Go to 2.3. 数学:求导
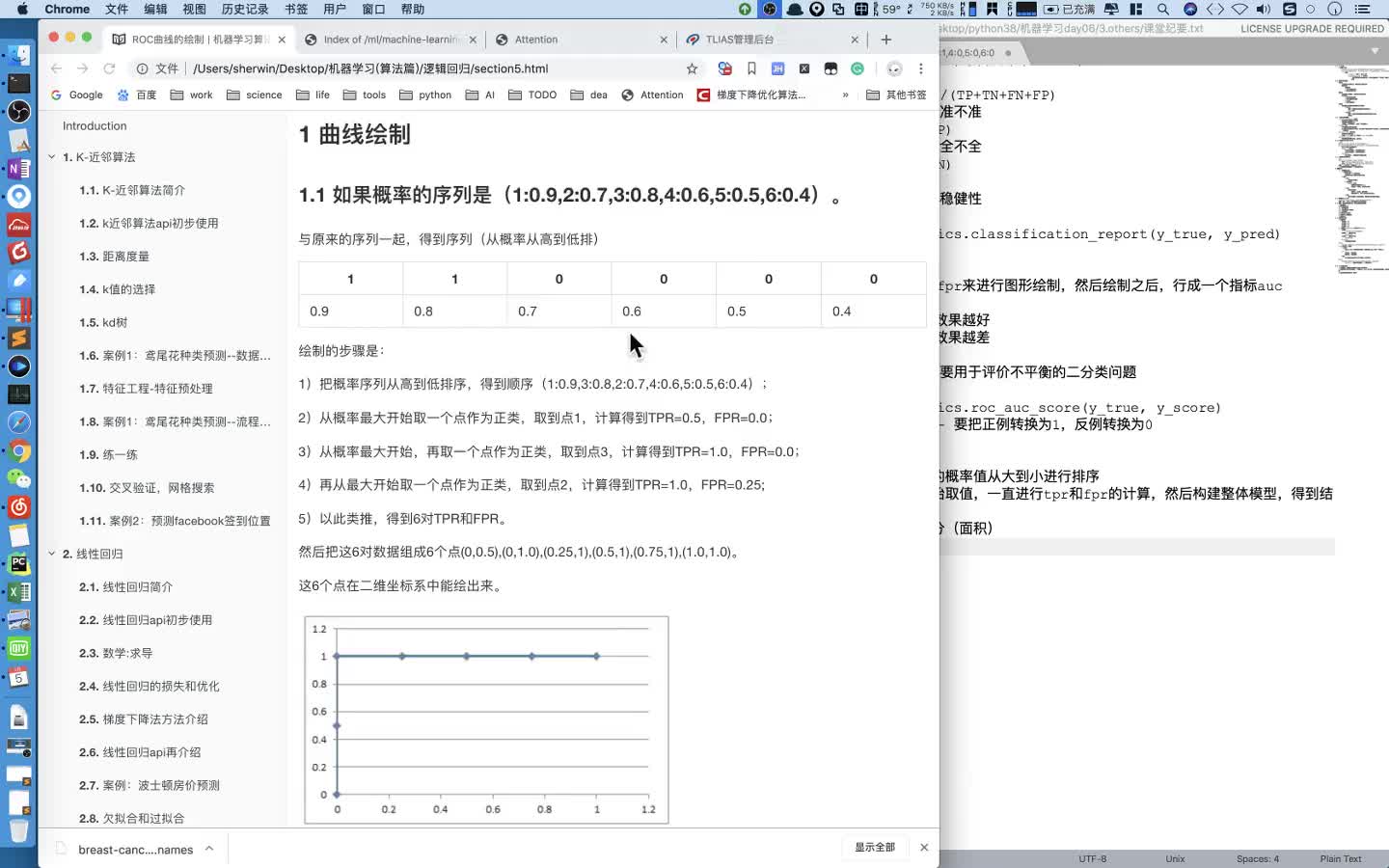 [x=116, y=653]
